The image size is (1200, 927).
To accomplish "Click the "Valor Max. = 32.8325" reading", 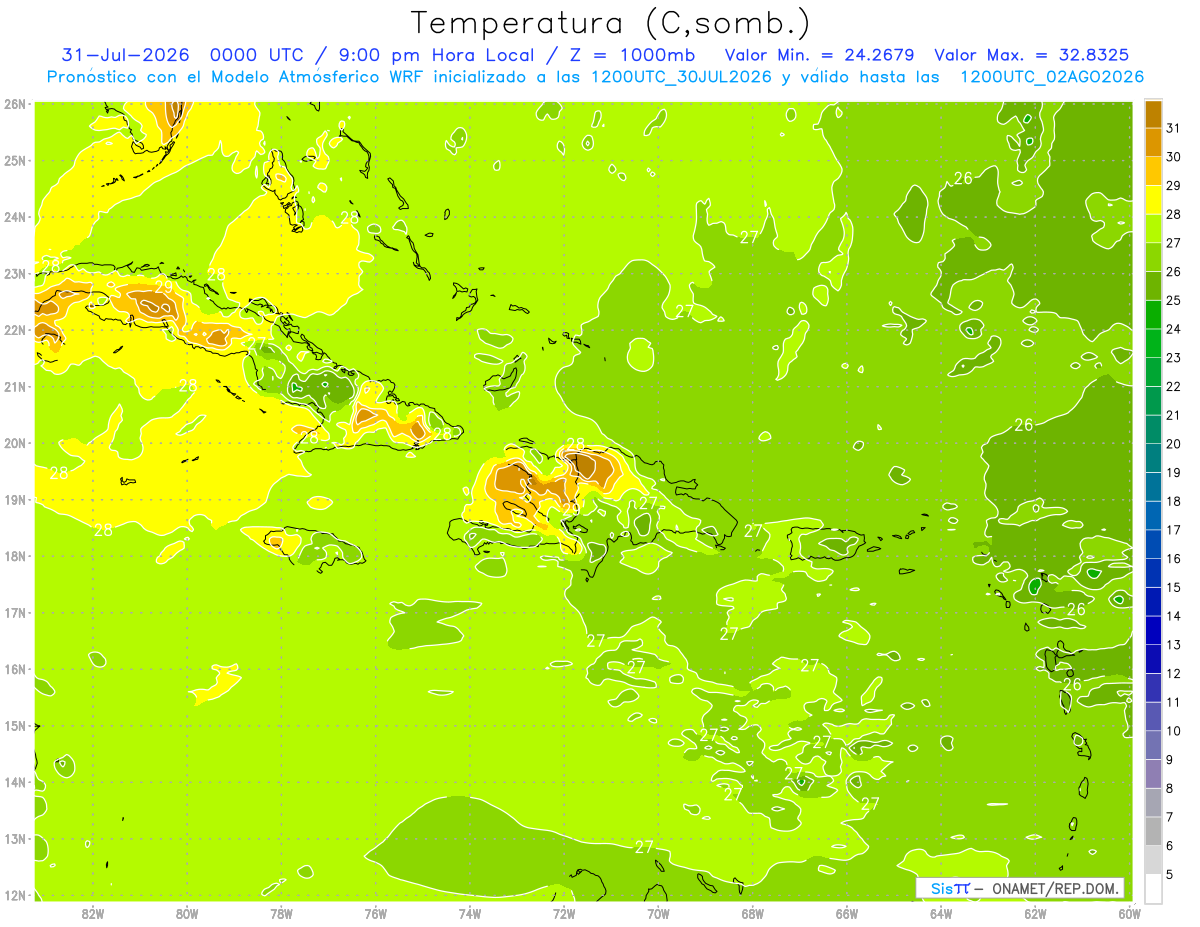I will coord(1032,55).
